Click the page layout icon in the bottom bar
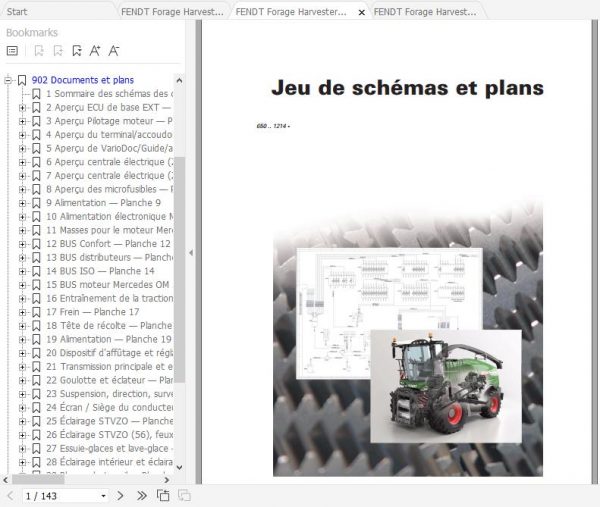600x507 pixels. tap(163, 496)
